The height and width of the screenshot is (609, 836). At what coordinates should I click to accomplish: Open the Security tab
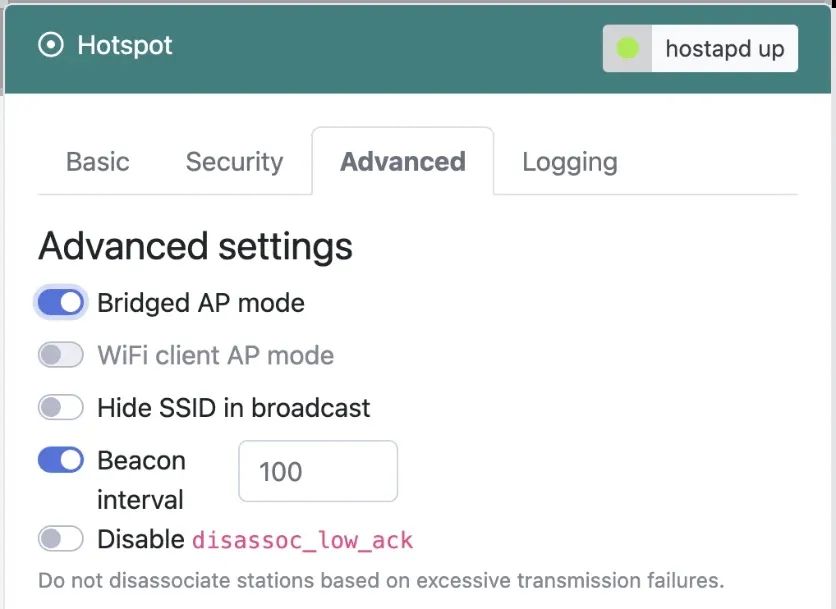pos(234,162)
